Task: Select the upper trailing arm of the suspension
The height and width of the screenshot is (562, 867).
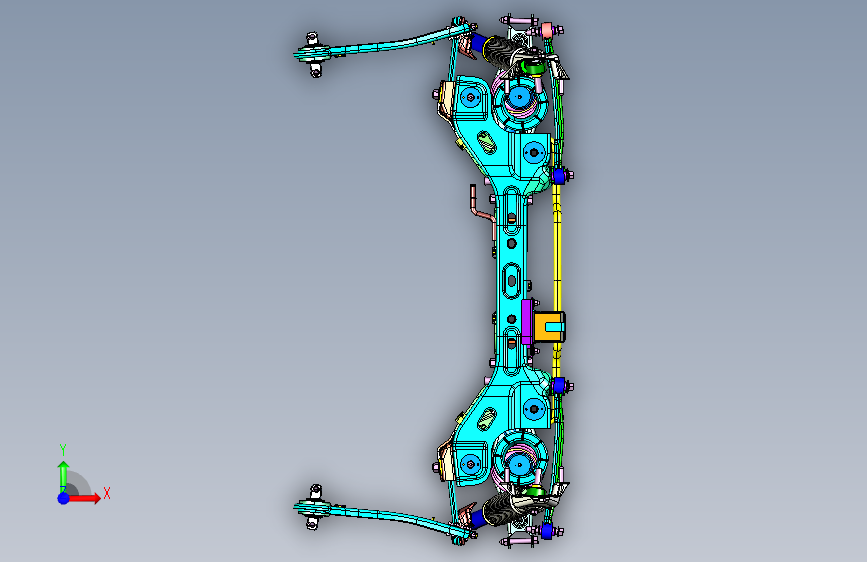Action: click(387, 44)
